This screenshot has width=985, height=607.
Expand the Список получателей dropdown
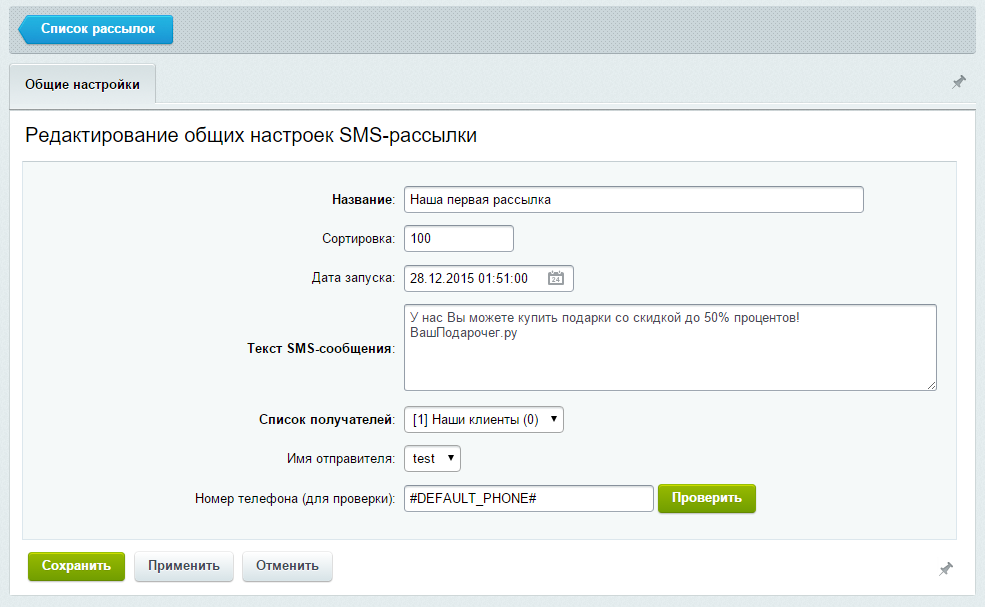[x=484, y=420]
